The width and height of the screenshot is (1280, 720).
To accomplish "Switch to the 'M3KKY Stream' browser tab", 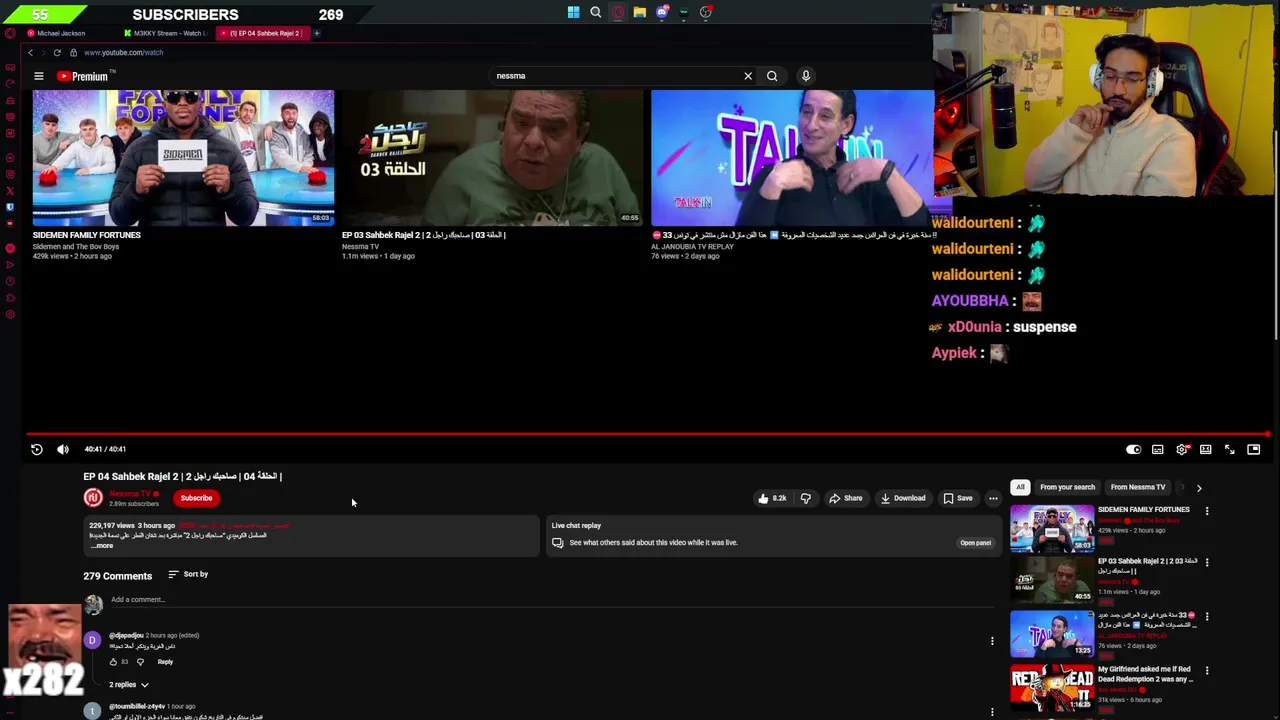I will 167,33.
